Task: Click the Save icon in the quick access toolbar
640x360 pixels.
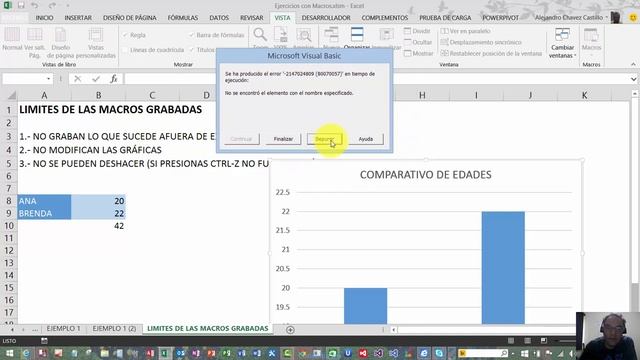Action: click(x=21, y=6)
